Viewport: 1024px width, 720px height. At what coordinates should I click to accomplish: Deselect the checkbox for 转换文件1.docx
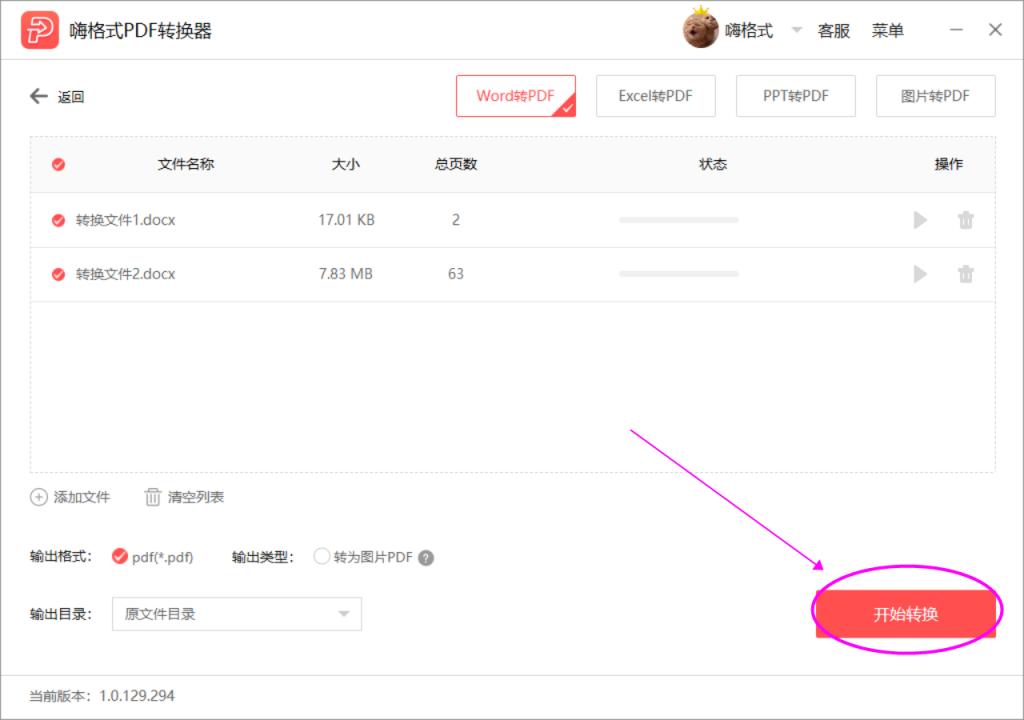tap(57, 220)
